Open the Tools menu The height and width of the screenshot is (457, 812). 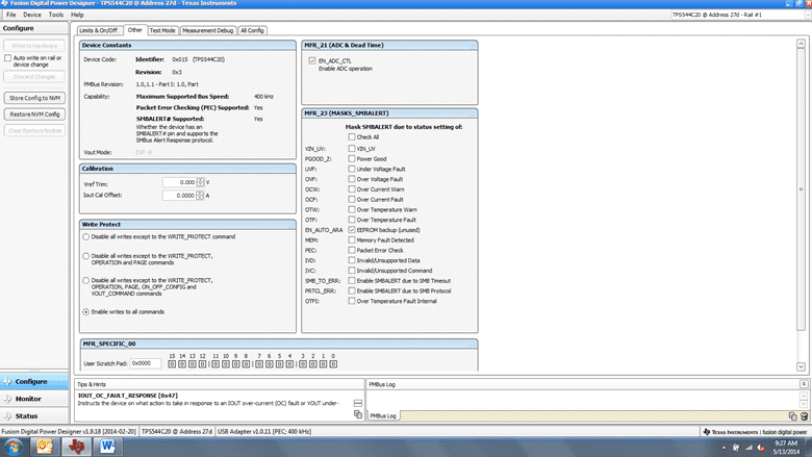point(56,15)
